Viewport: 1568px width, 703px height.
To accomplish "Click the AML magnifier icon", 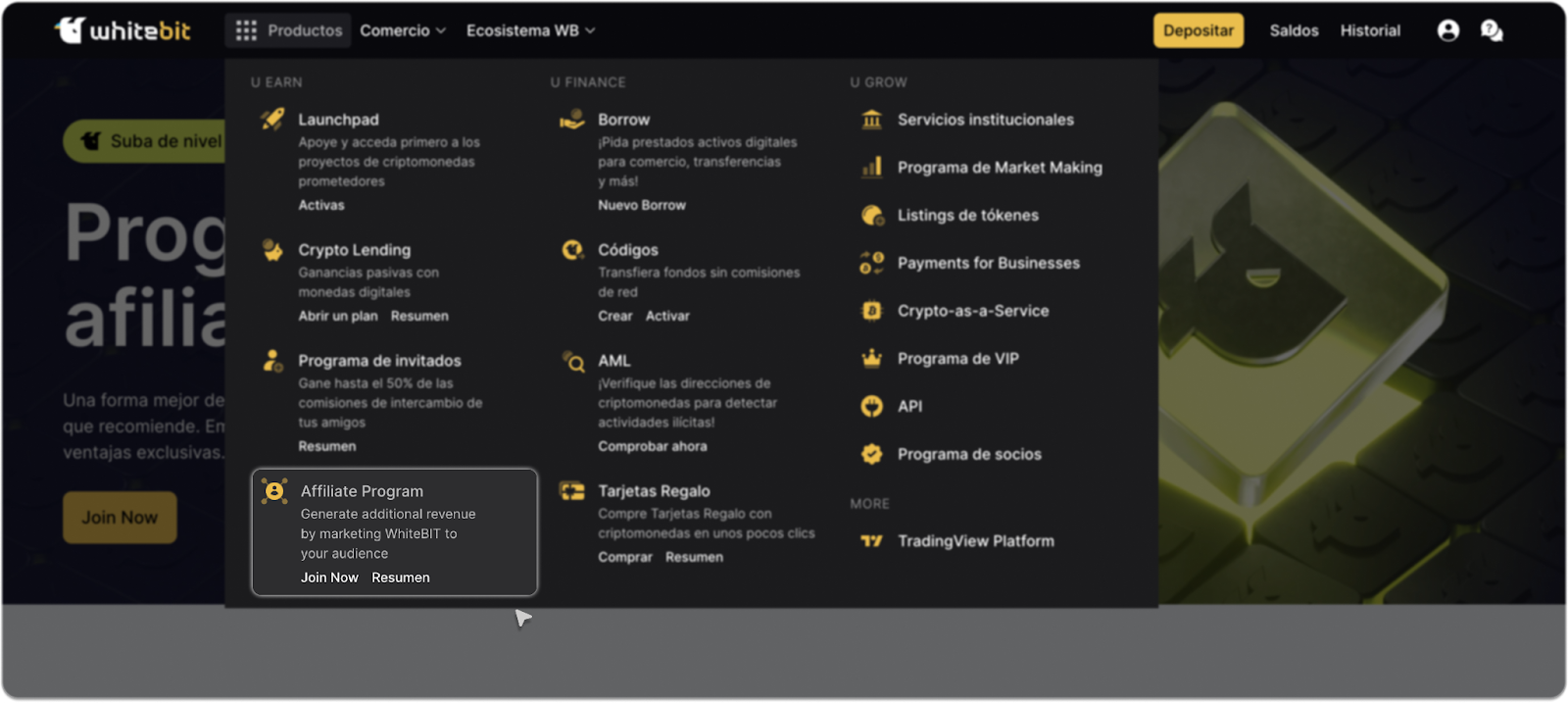I will 572,361.
